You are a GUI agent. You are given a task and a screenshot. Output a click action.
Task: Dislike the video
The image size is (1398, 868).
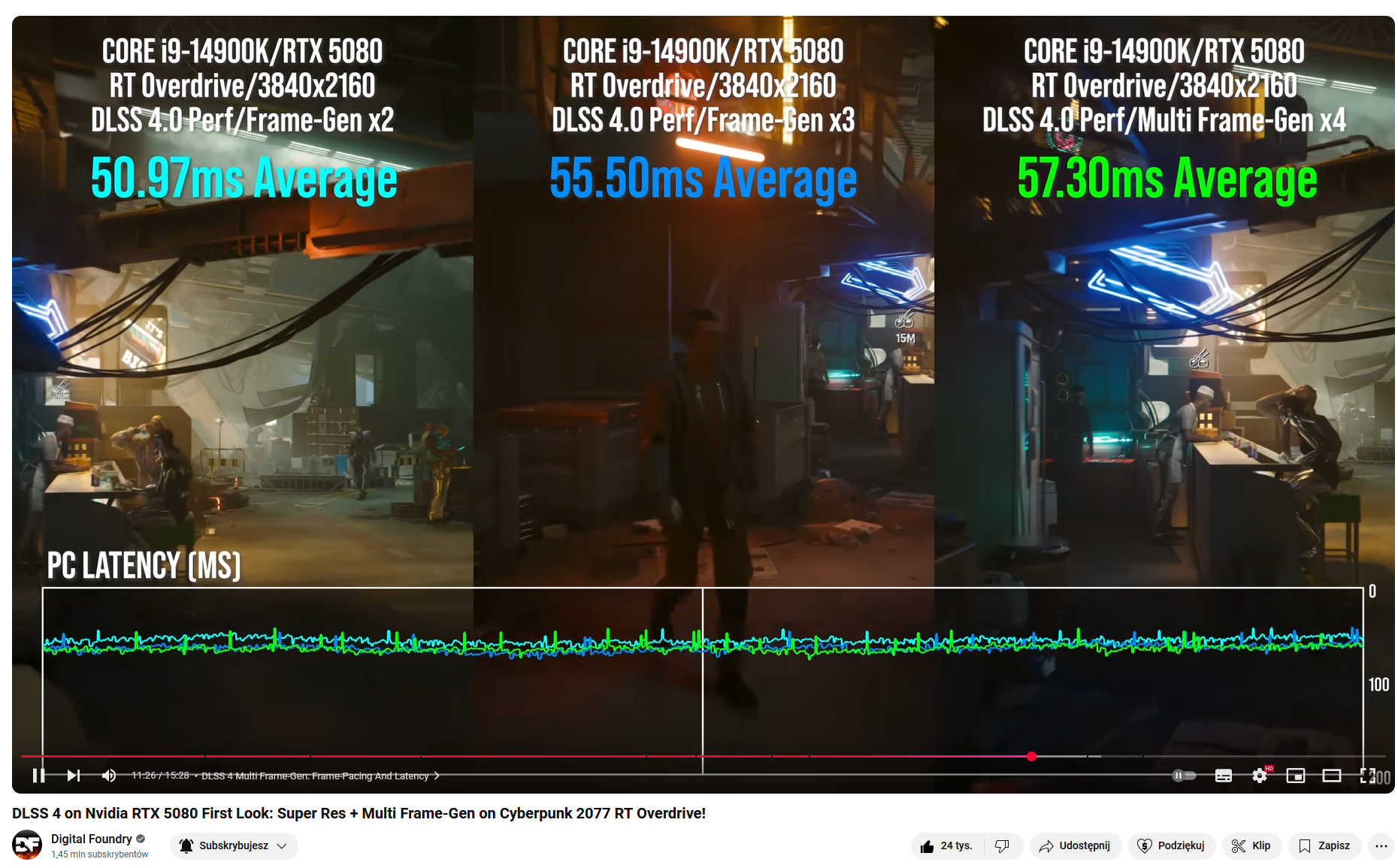coord(1003,846)
